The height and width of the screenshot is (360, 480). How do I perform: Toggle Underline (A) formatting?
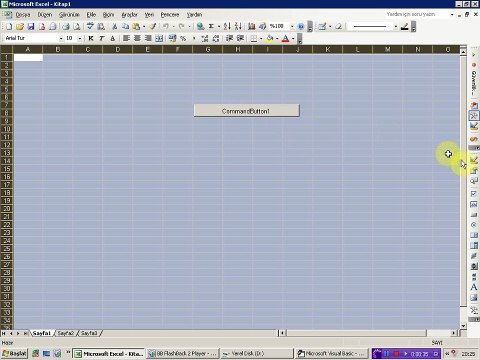pos(113,38)
